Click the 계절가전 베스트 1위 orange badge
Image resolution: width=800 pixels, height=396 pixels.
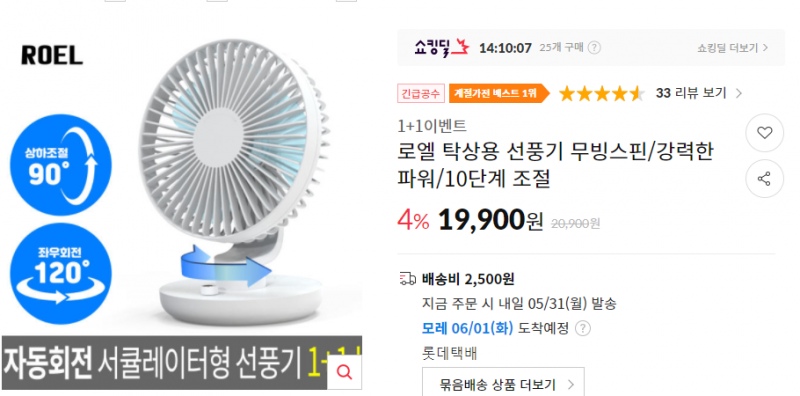(x=499, y=93)
